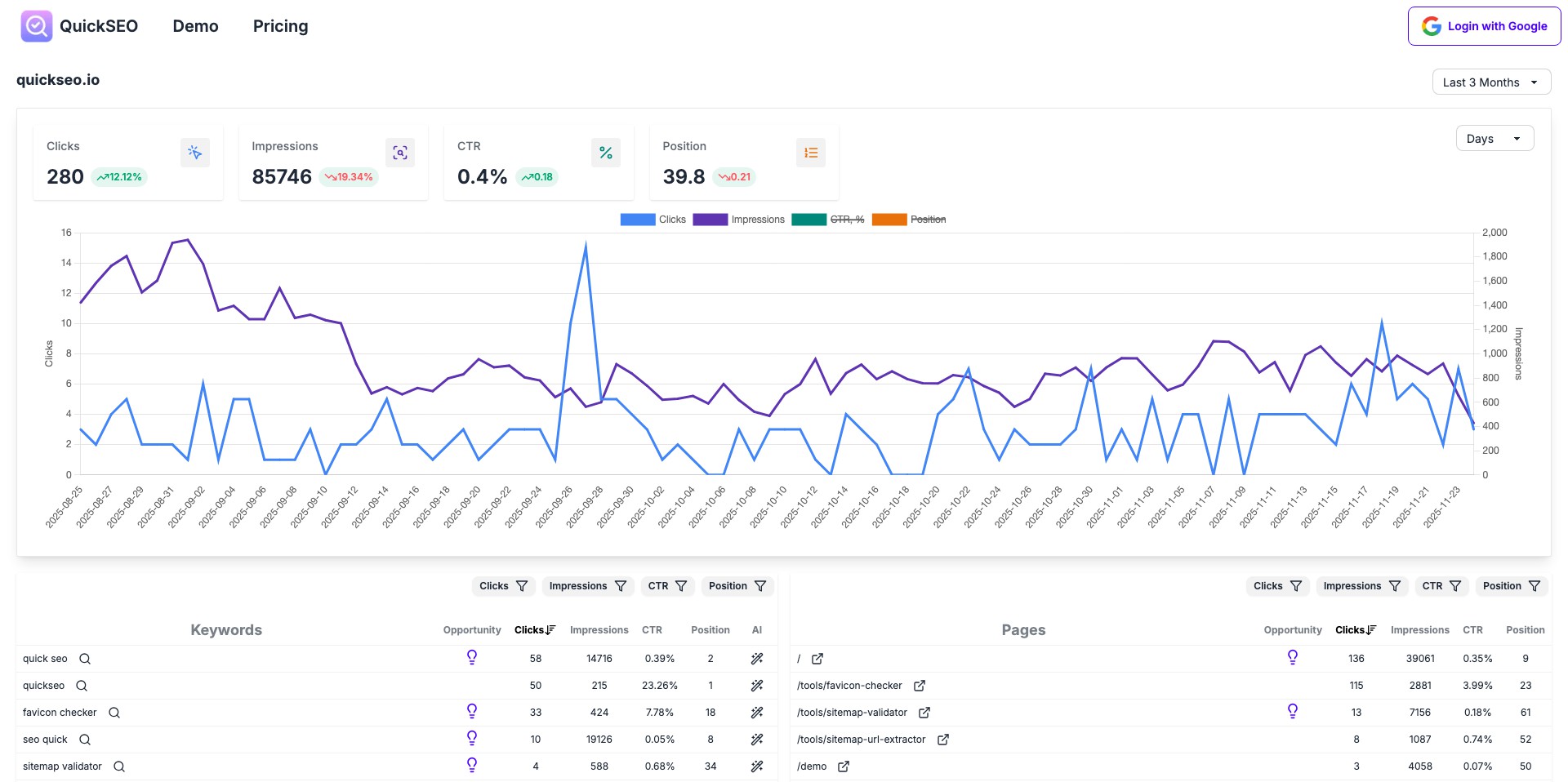
Task: Open opportunity lightbulb for quick seo keyword
Action: coord(472,657)
